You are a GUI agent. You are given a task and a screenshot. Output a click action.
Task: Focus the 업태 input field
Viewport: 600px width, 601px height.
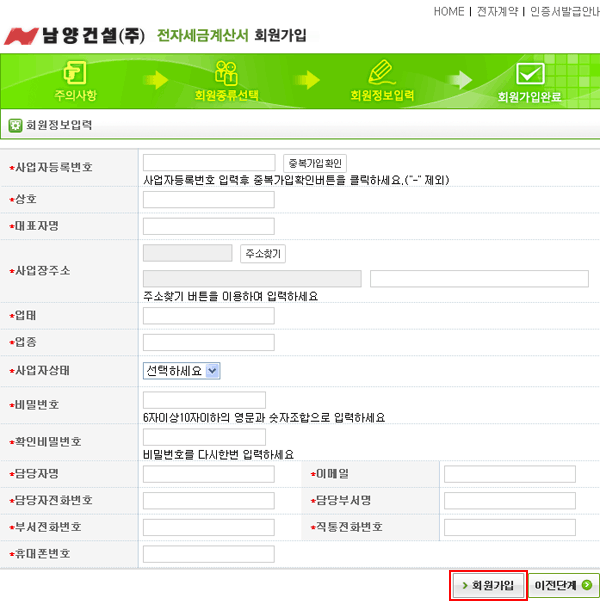click(x=209, y=316)
